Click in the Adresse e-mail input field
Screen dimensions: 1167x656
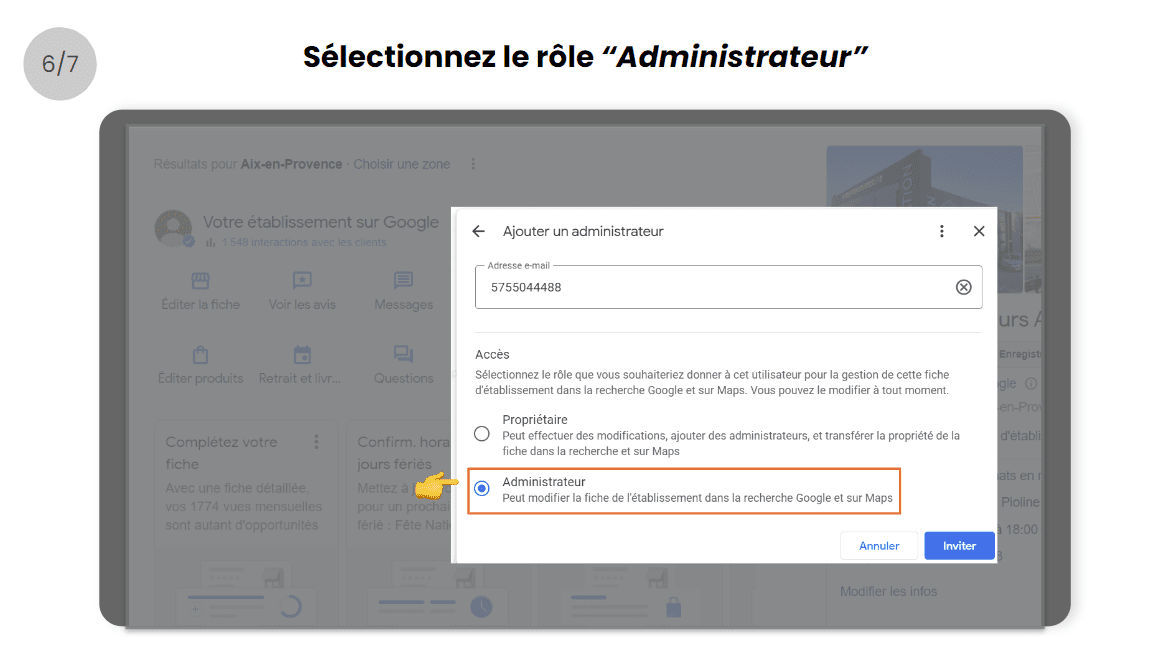[728, 287]
